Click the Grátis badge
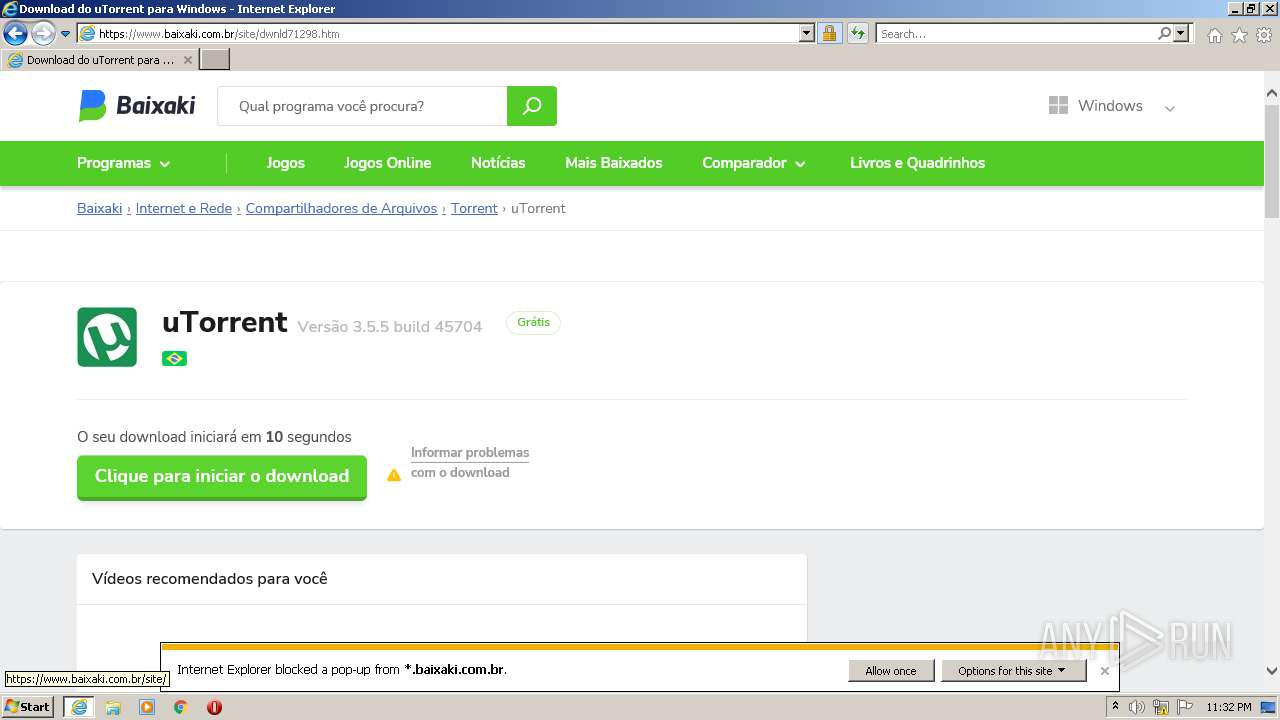Viewport: 1280px width, 720px height. [x=533, y=322]
